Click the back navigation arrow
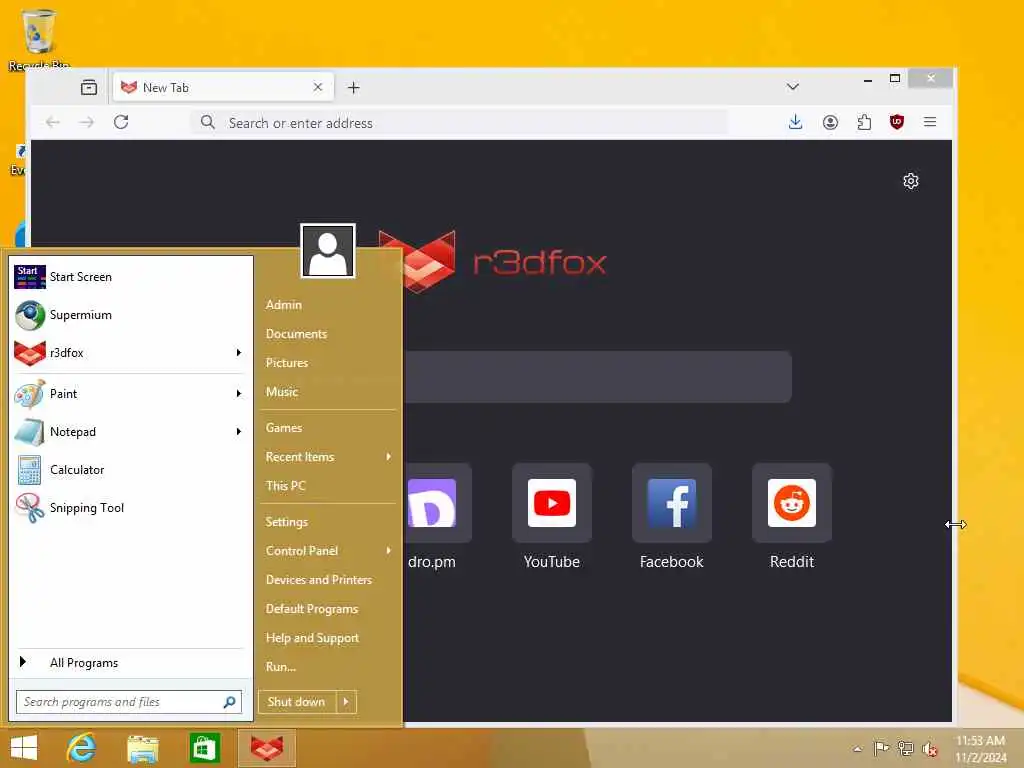The height and width of the screenshot is (768, 1024). coord(53,122)
